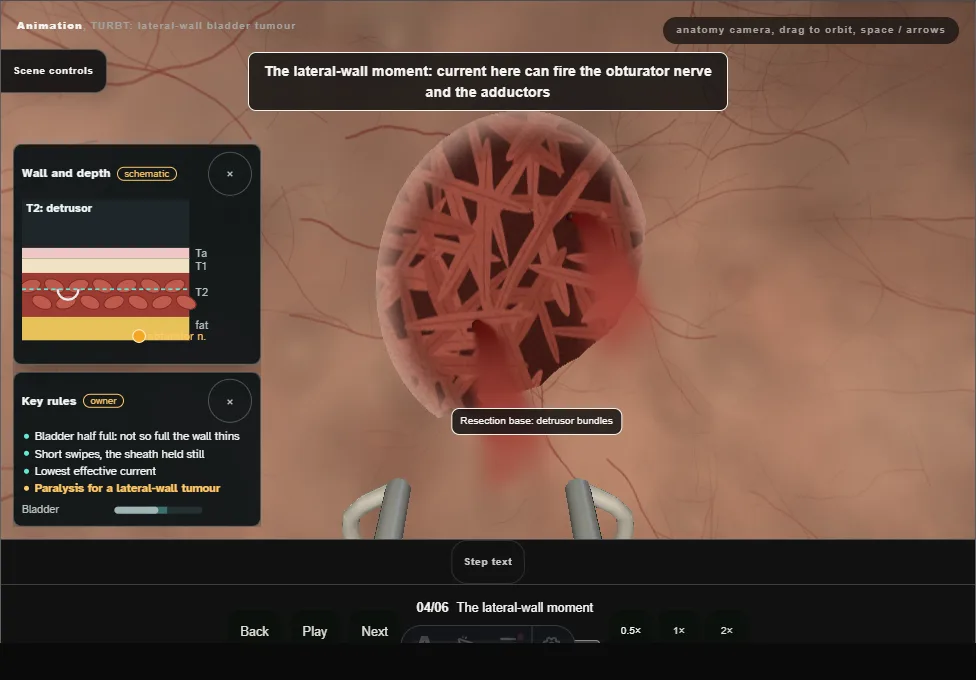Set playback speed to 1×
The width and height of the screenshot is (976, 680).
click(678, 630)
